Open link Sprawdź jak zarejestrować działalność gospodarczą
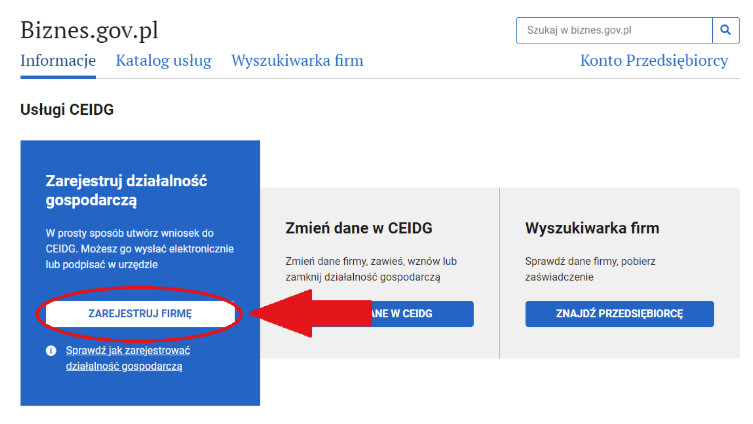The image size is (753, 424). tap(128, 358)
